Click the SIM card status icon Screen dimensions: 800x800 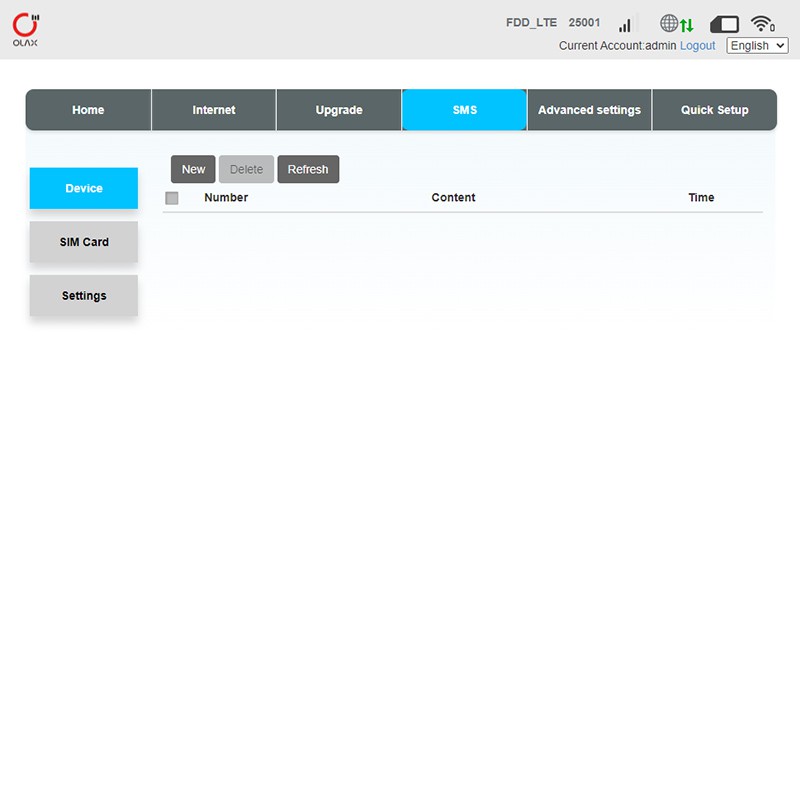pyautogui.click(x=724, y=24)
